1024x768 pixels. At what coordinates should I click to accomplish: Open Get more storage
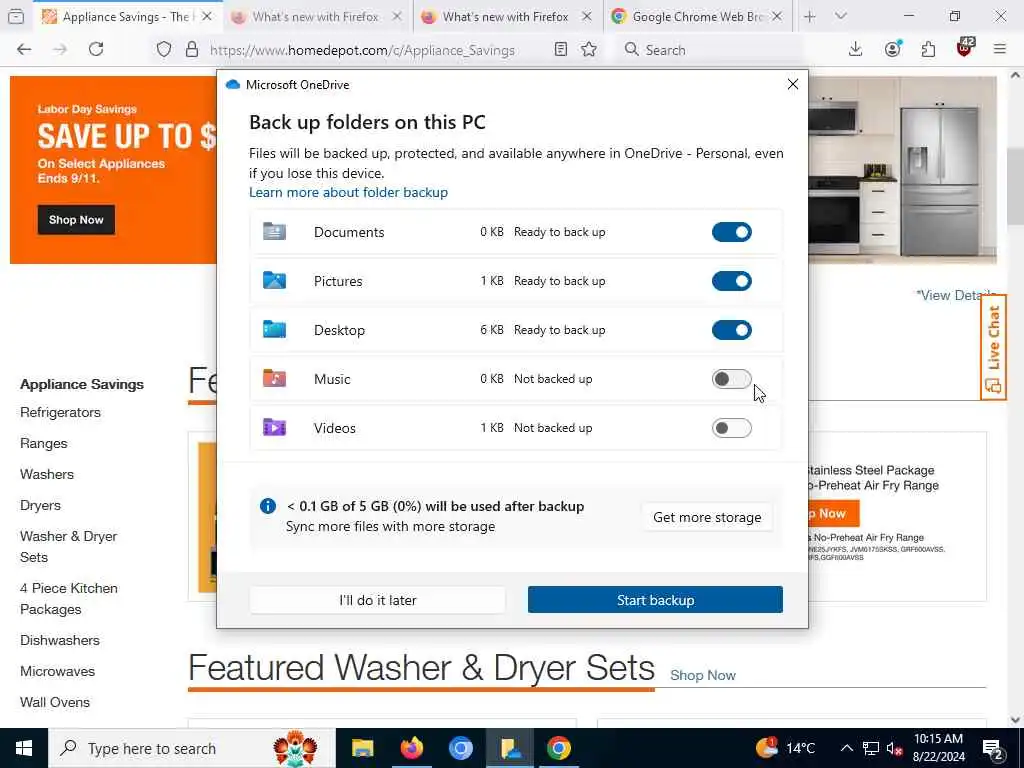pos(707,517)
